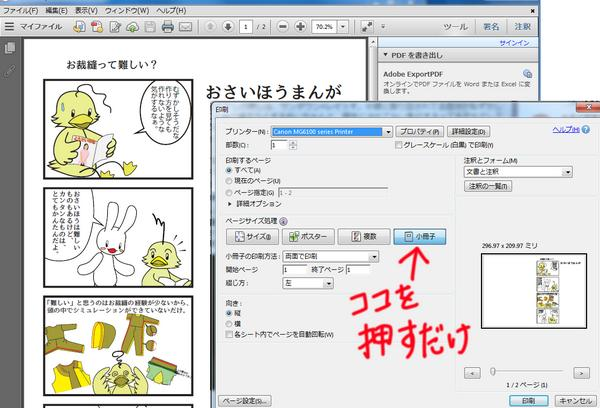Open the File menu

21,11
